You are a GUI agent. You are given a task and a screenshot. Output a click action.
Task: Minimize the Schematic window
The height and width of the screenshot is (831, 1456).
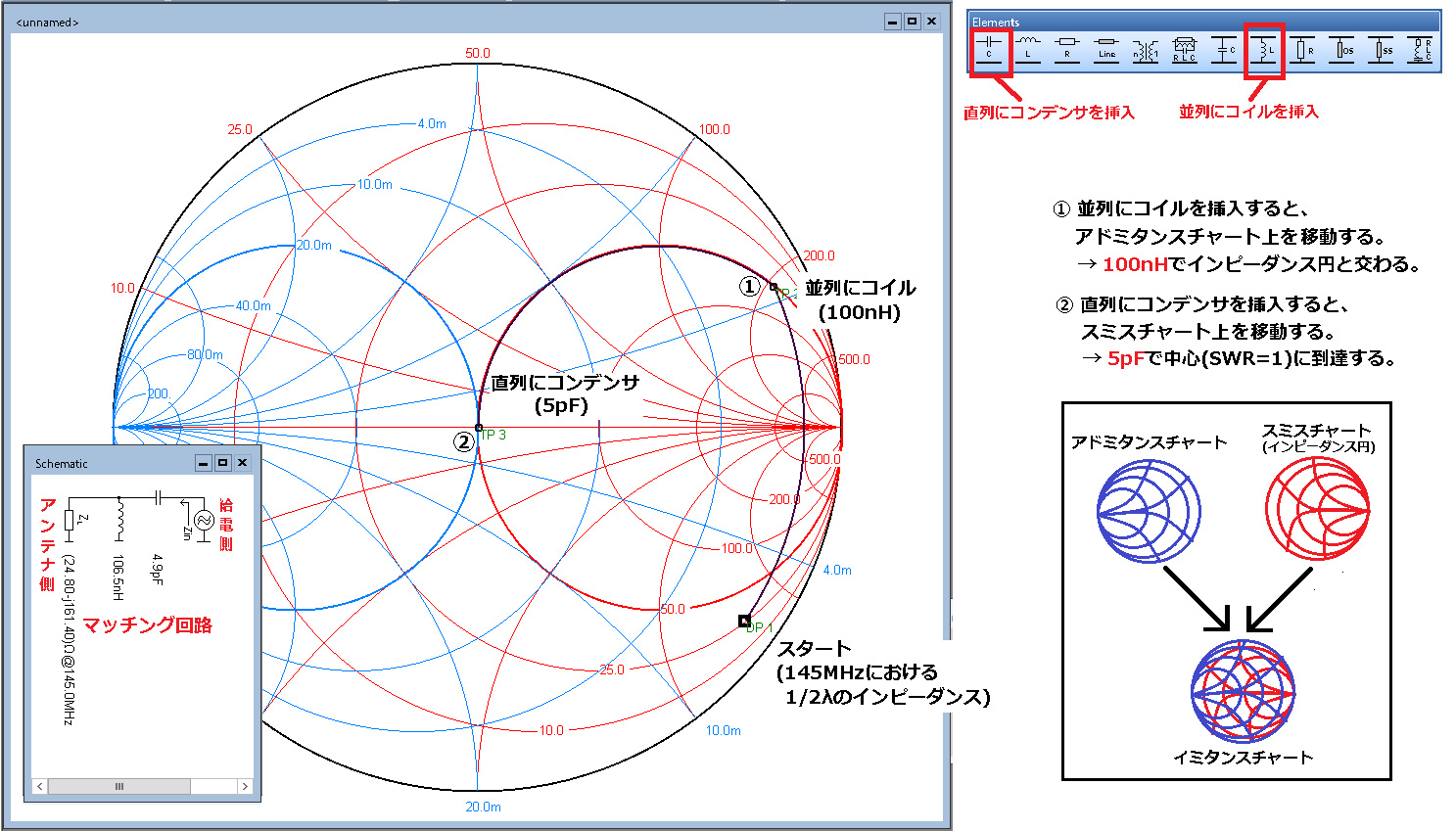204,463
